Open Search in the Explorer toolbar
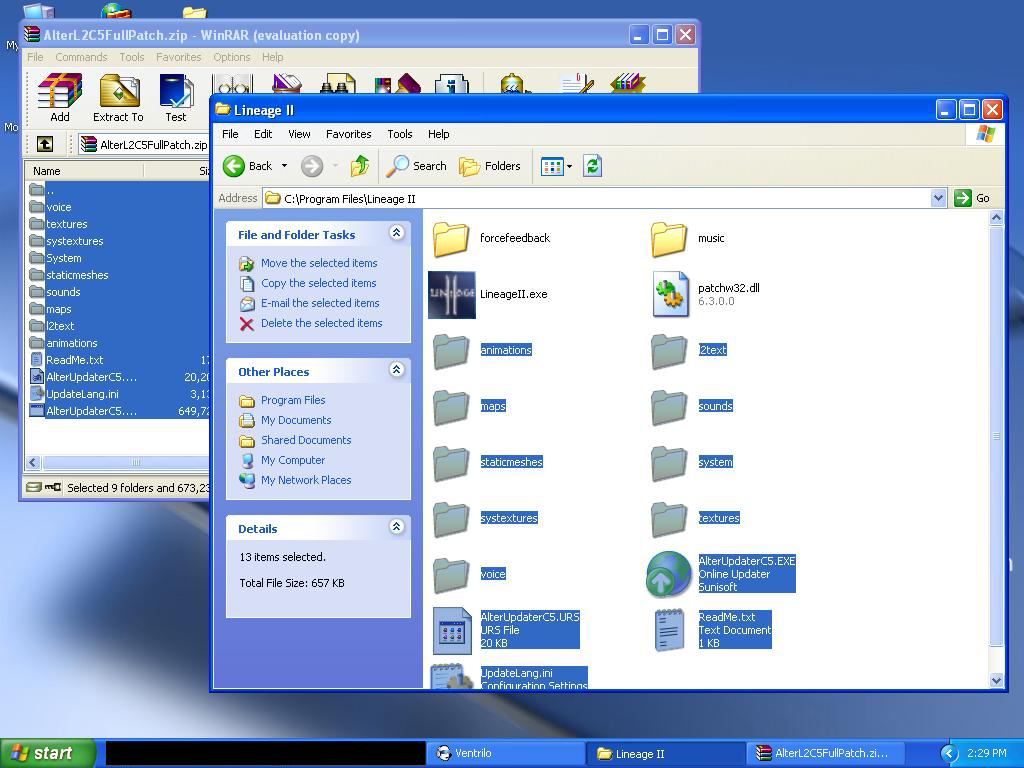The width and height of the screenshot is (1024, 768). [417, 166]
